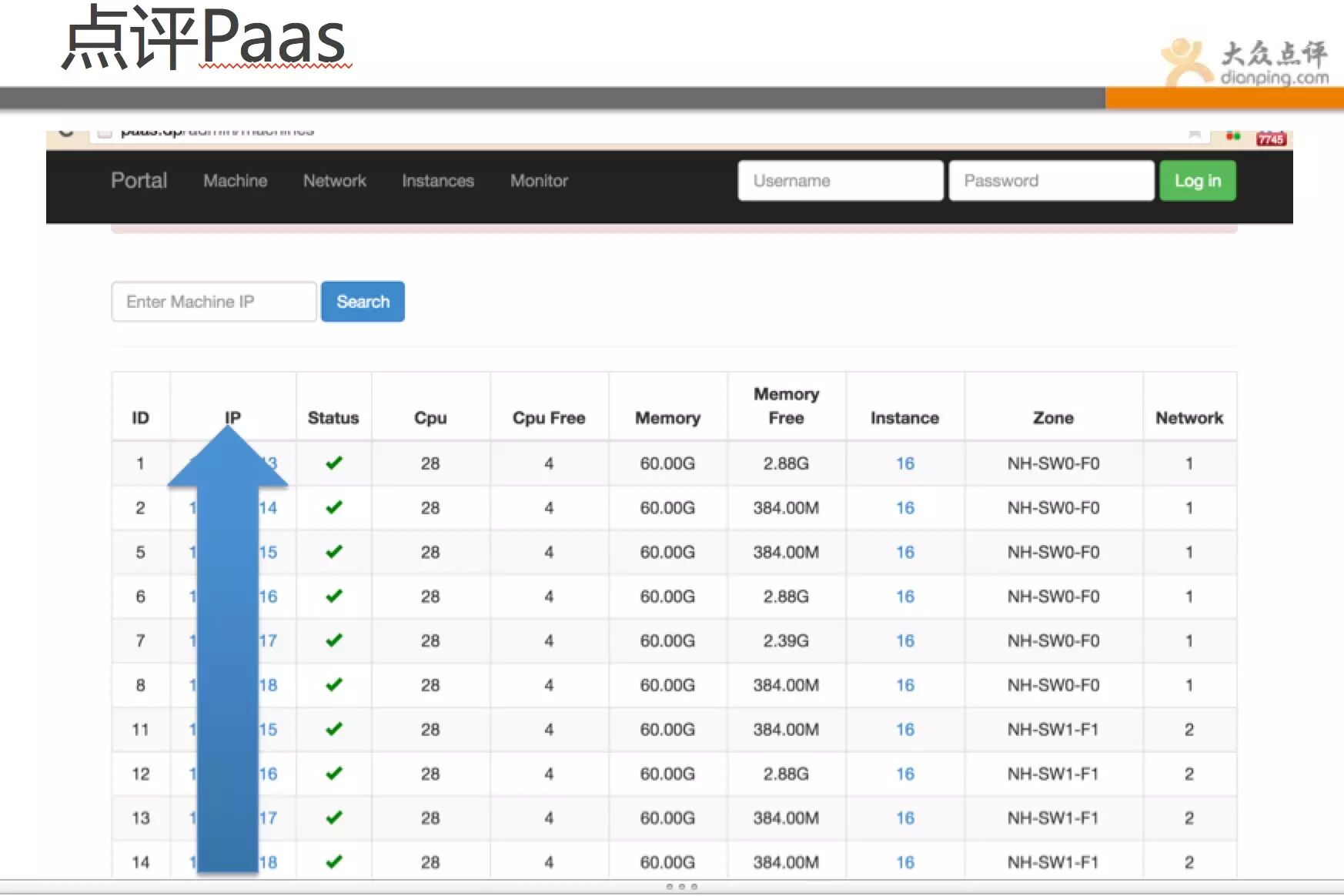Image resolution: width=1344 pixels, height=896 pixels.
Task: Open the Monitor section in the navbar
Action: pos(539,181)
